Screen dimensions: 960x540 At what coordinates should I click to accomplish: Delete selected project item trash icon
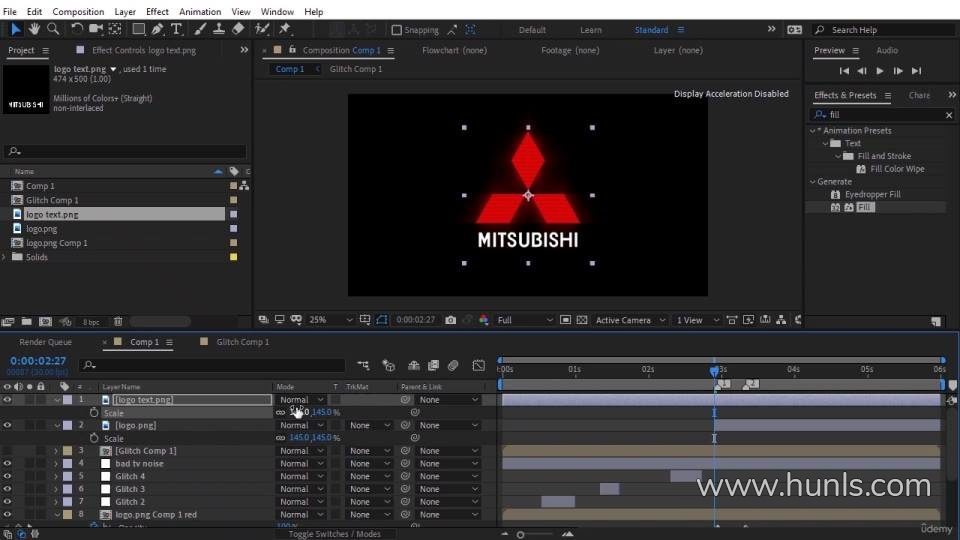pos(118,321)
